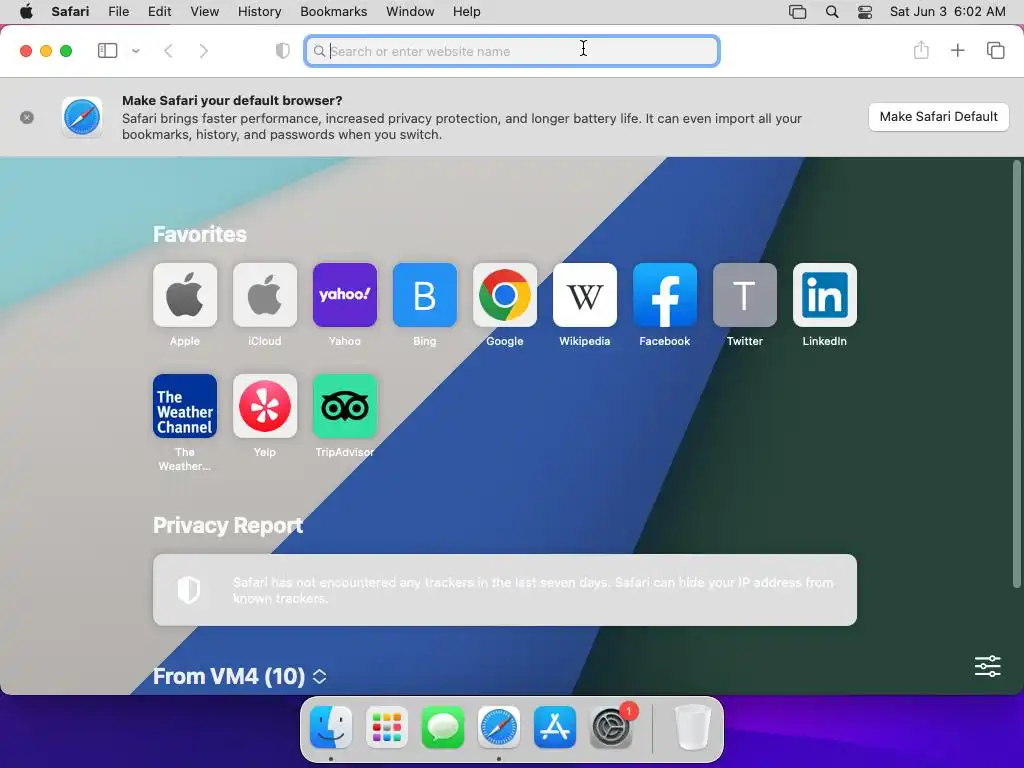The width and height of the screenshot is (1024, 768).
Task: Open the Bookmarks menu
Action: (334, 12)
